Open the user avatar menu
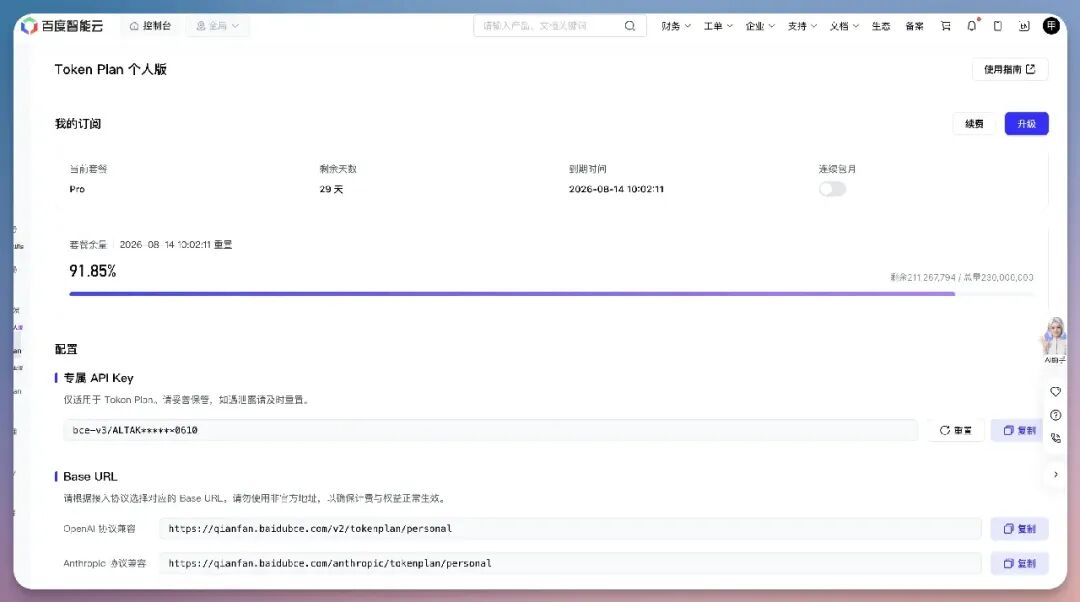 [x=1051, y=26]
